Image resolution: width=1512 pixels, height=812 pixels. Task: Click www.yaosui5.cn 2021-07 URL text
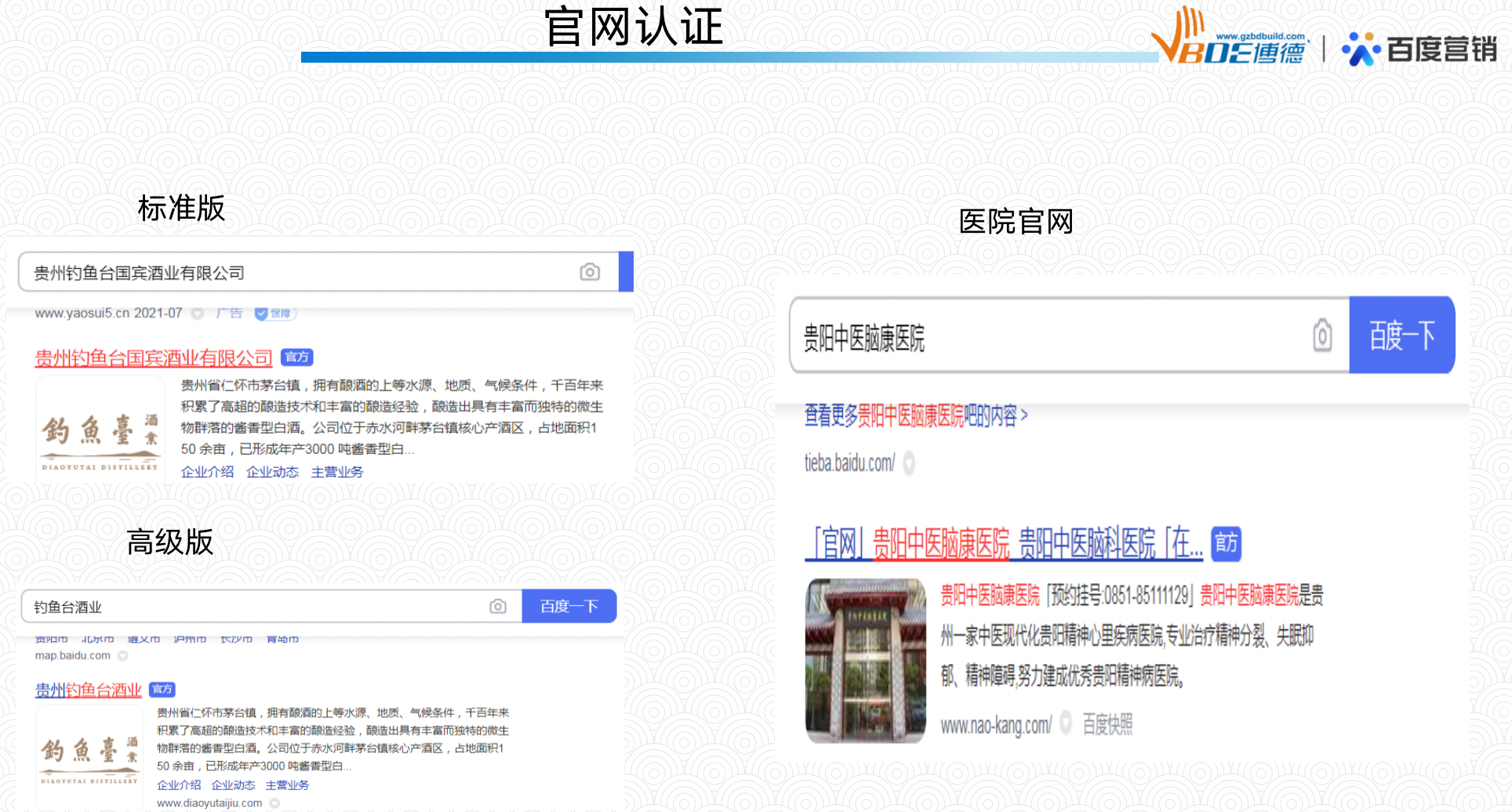click(108, 314)
